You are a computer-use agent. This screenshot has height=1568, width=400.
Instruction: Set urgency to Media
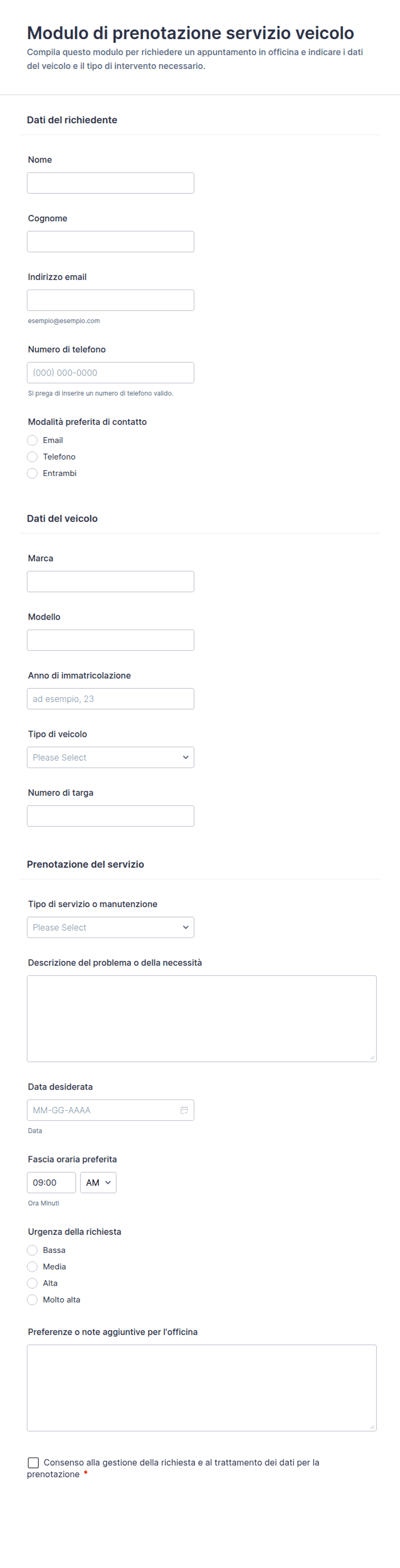point(33,1266)
